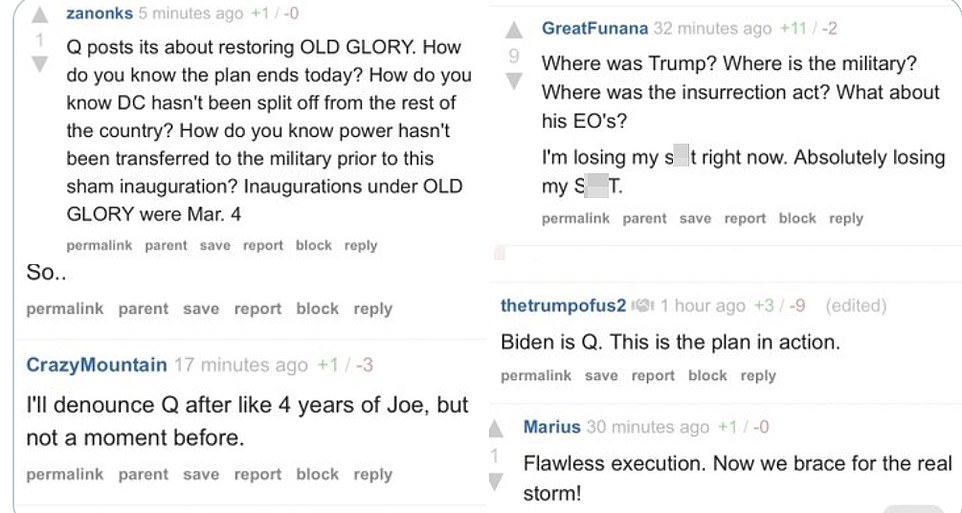Viewport: 962px width, 513px height.
Task: Open zanonks user profile
Action: point(99,14)
